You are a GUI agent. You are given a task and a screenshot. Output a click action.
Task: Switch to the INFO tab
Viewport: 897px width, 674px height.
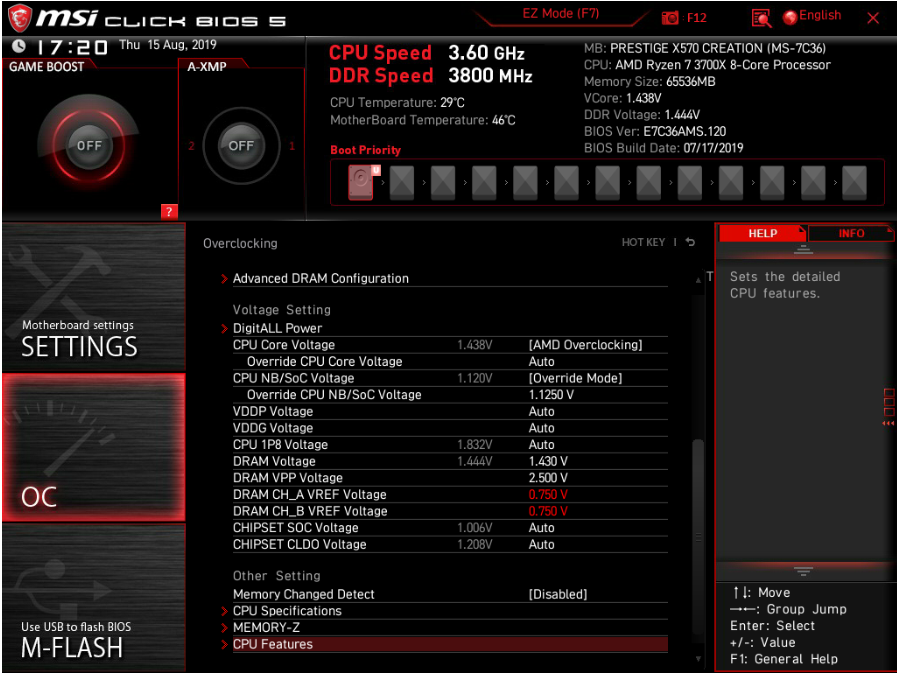[x=851, y=233]
